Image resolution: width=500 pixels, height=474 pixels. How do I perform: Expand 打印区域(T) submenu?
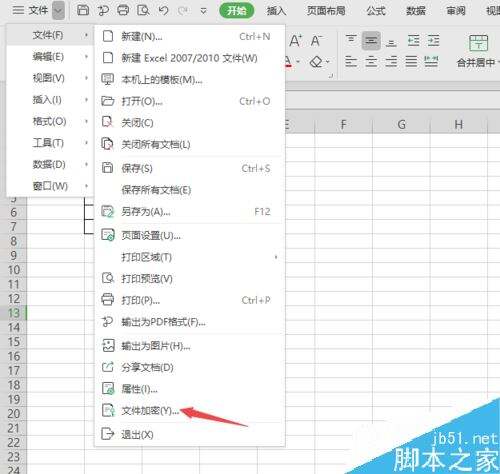coord(190,257)
